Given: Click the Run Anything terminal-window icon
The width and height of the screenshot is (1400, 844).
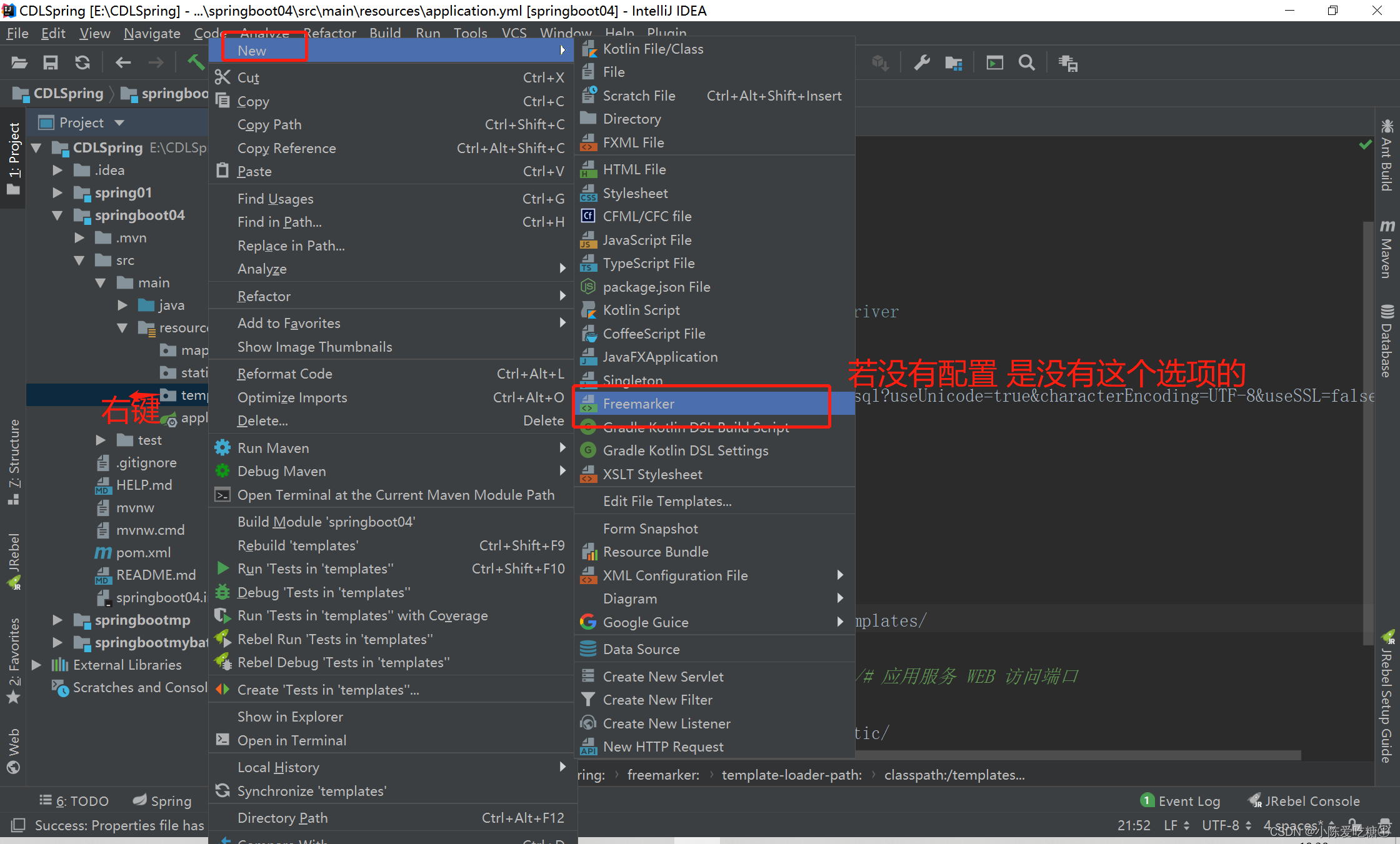Looking at the screenshot, I should 995,63.
